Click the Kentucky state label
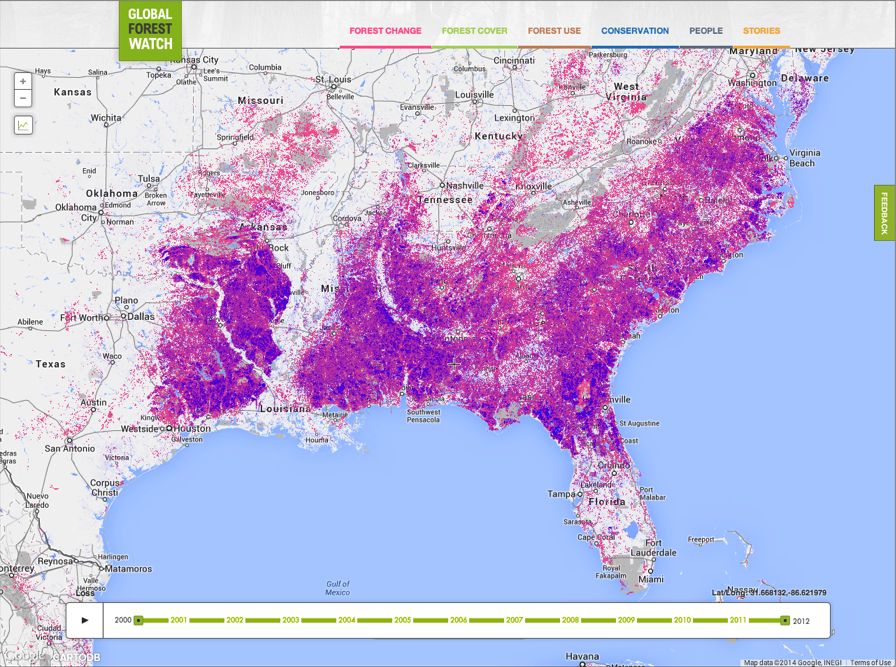 pos(498,136)
